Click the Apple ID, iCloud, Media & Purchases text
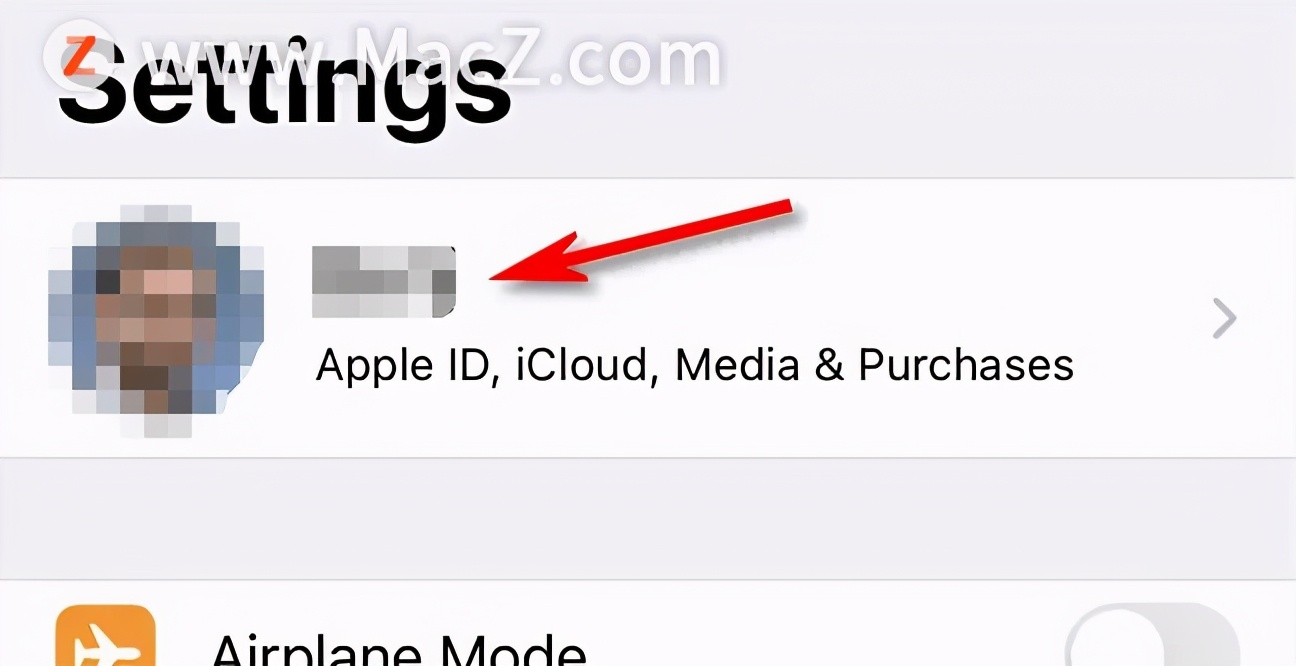The height and width of the screenshot is (666, 1296). [x=695, y=366]
